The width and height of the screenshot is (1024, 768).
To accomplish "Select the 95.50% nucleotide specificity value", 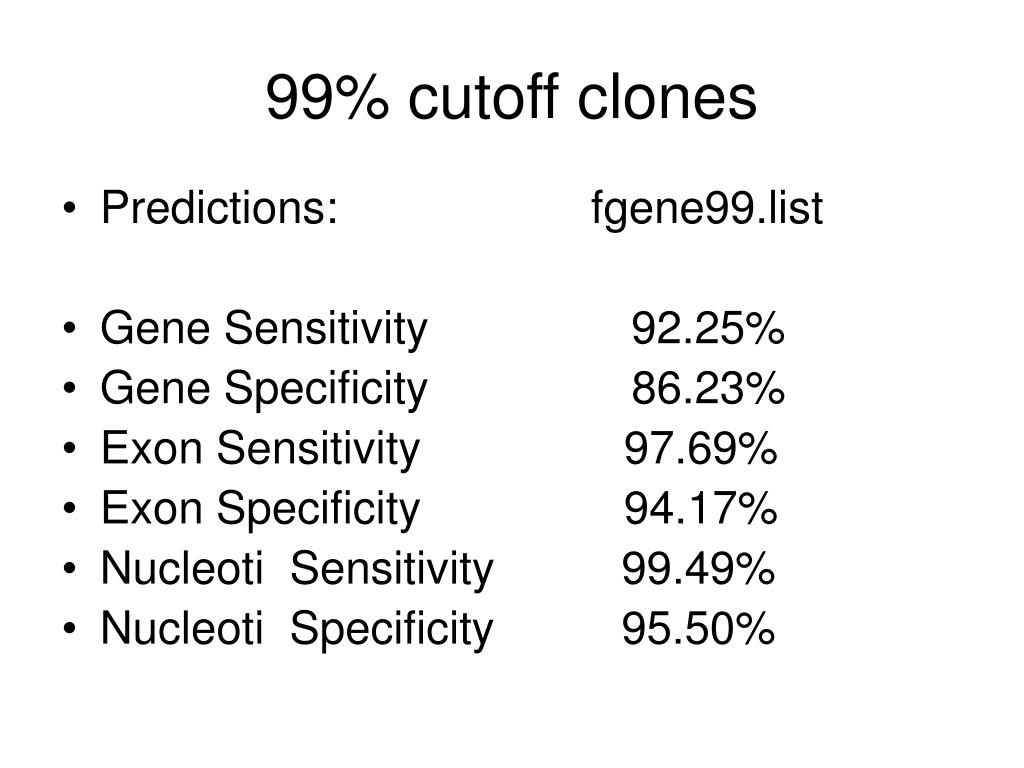I will (x=698, y=629).
